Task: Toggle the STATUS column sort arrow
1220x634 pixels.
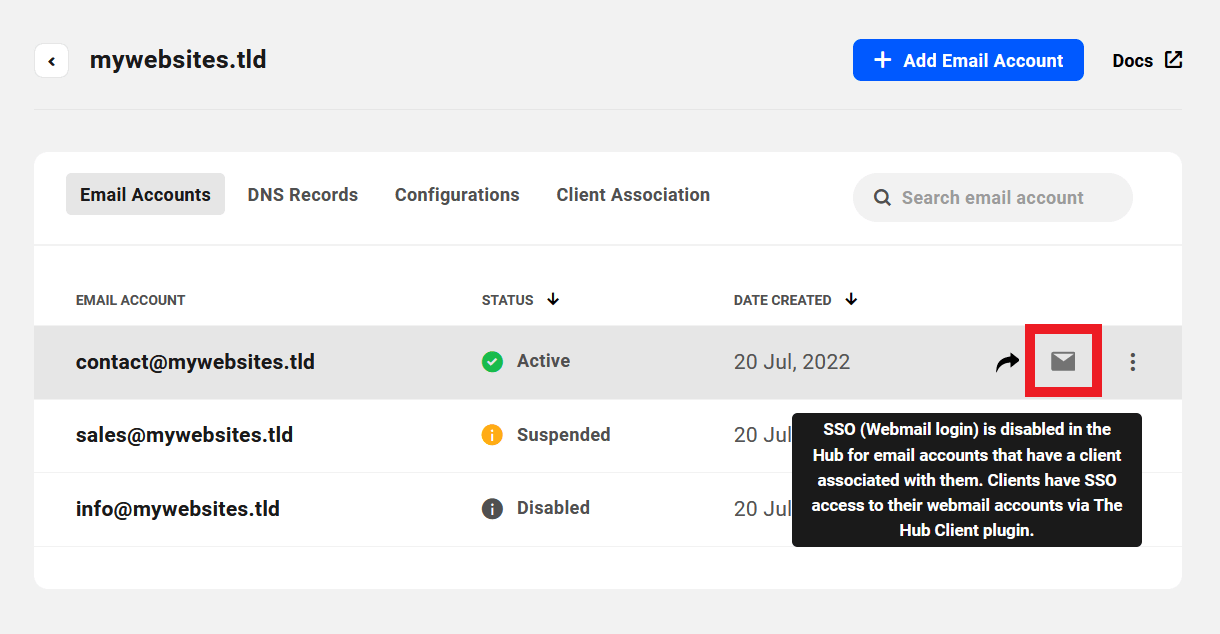Action: pos(553,299)
